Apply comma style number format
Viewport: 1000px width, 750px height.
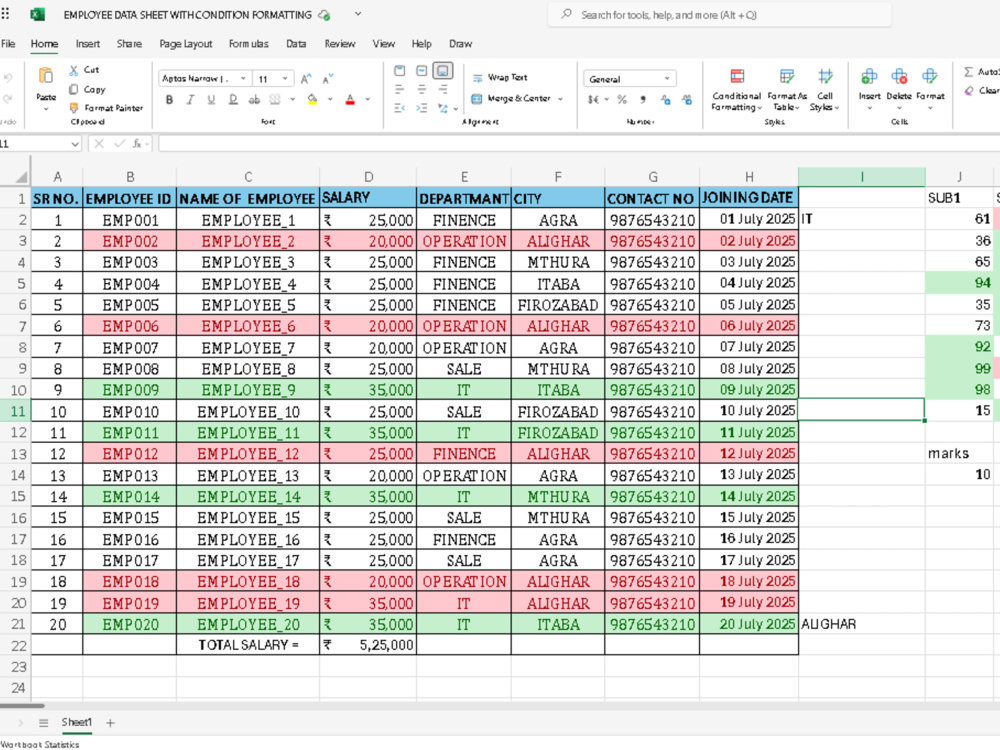coord(643,99)
